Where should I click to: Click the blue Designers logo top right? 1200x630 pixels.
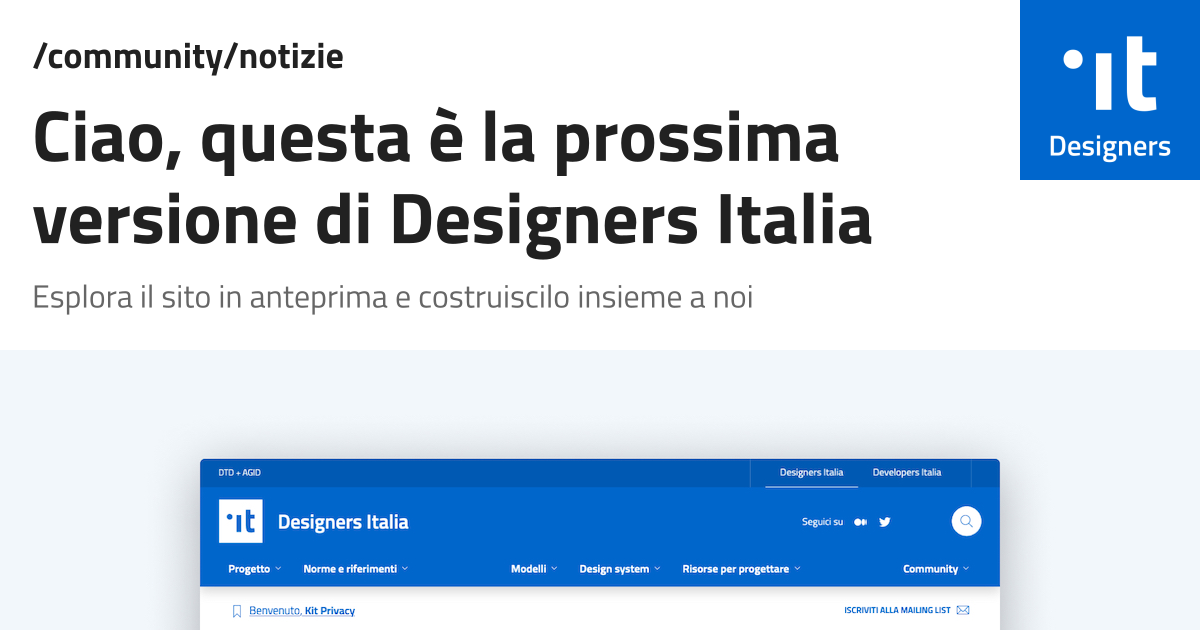point(1108,90)
